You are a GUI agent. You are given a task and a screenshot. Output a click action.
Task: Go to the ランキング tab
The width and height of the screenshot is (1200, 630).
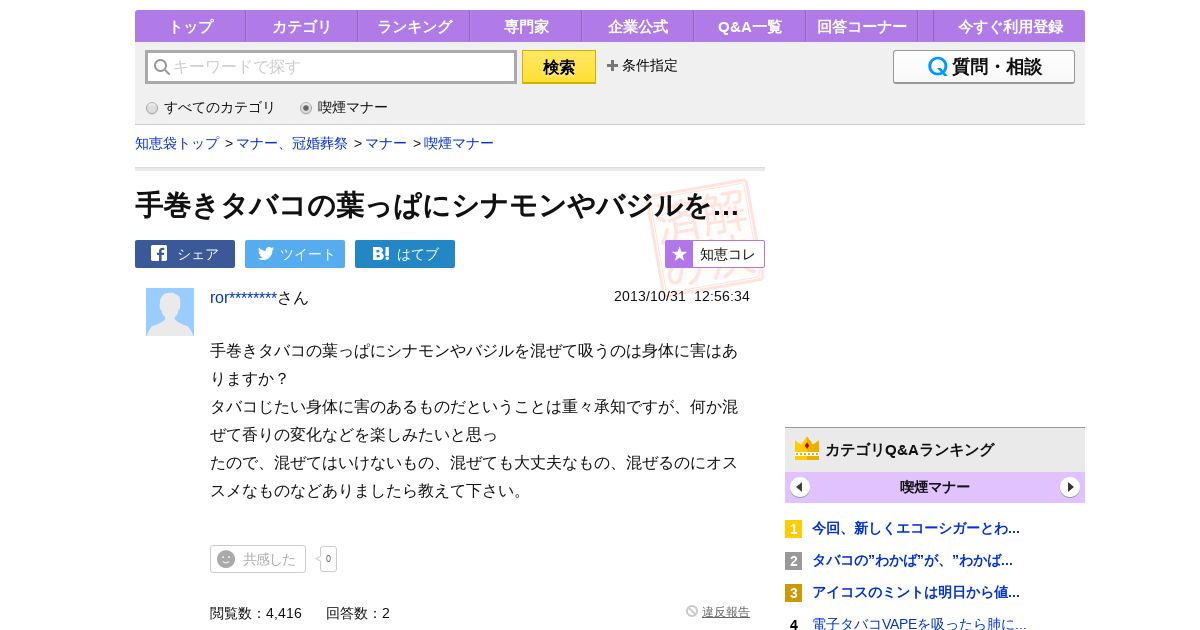413,27
